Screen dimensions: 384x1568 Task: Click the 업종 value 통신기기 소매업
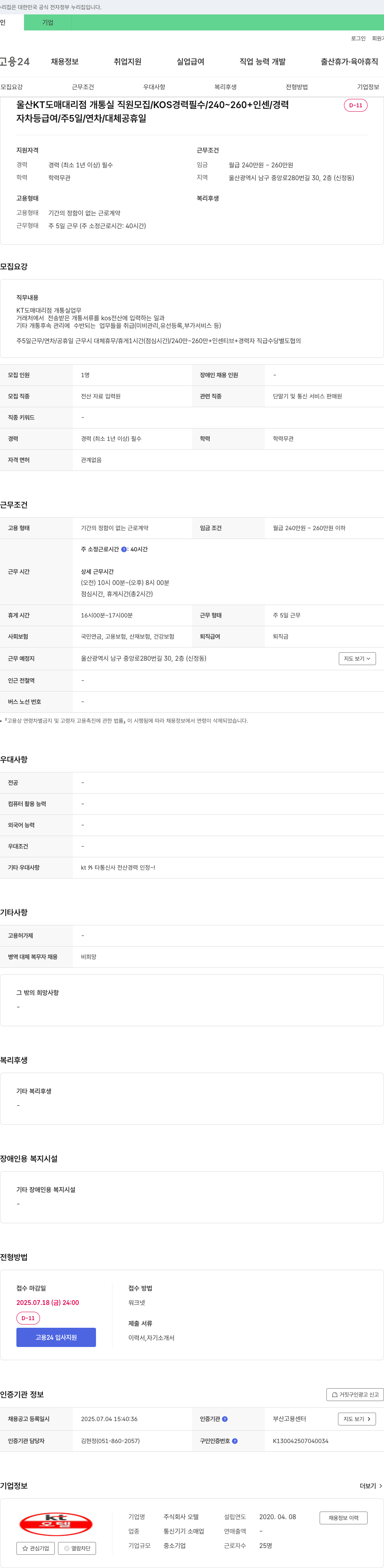pyautogui.click(x=184, y=1531)
